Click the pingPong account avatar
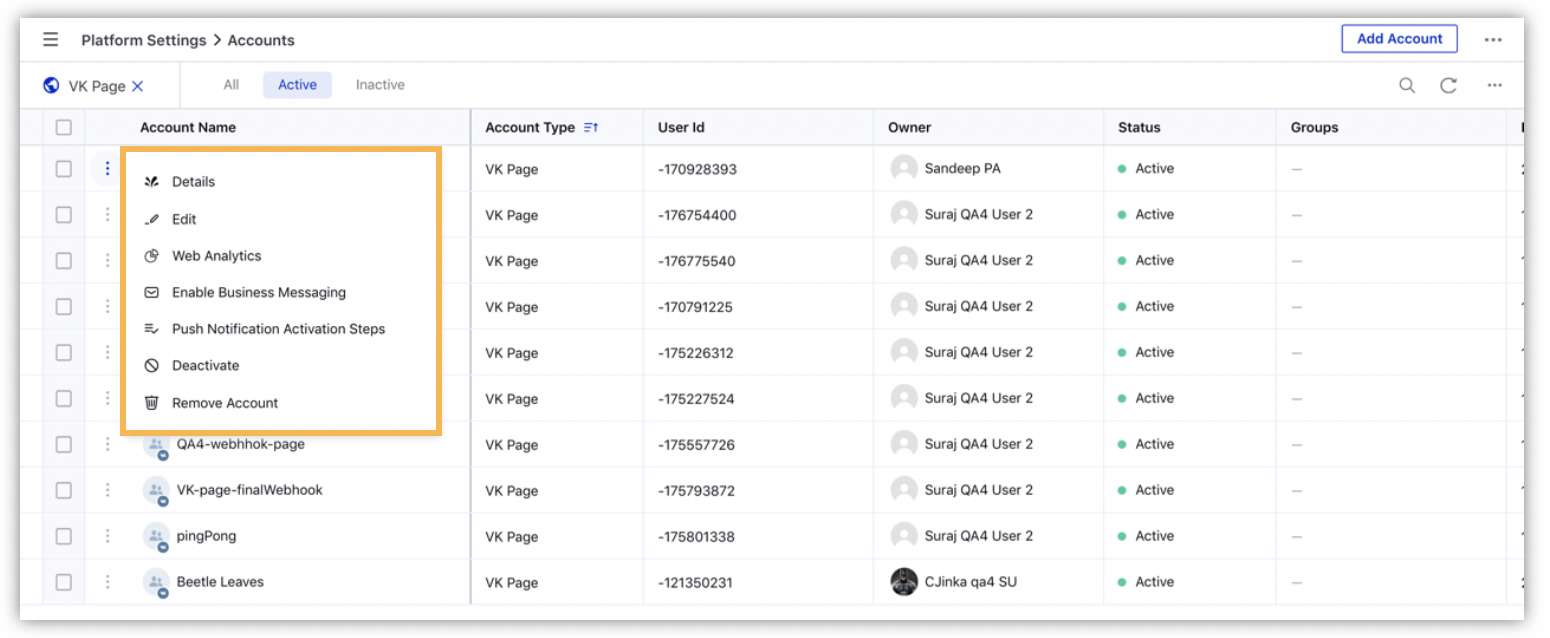1550x638 pixels. [x=156, y=537]
